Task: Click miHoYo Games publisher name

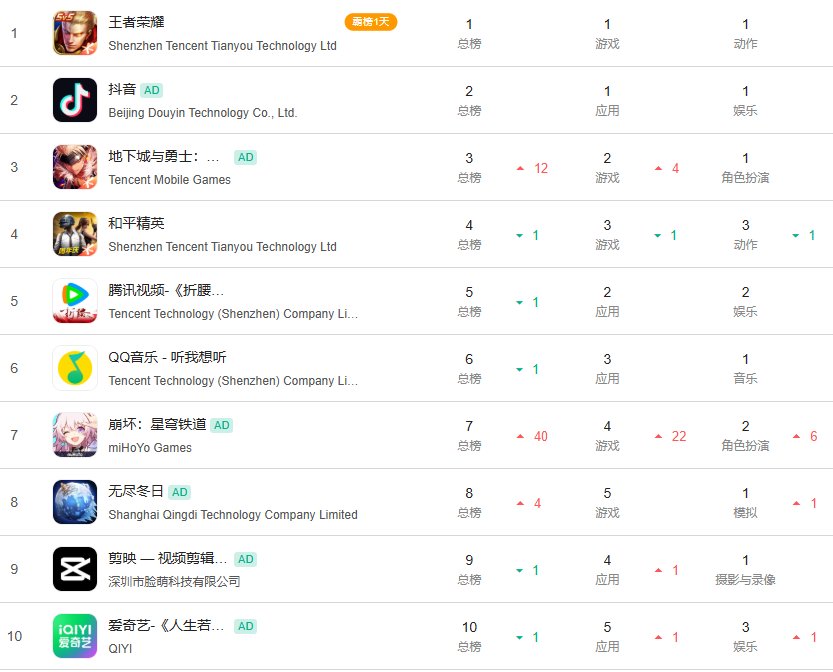Action: pyautogui.click(x=150, y=448)
